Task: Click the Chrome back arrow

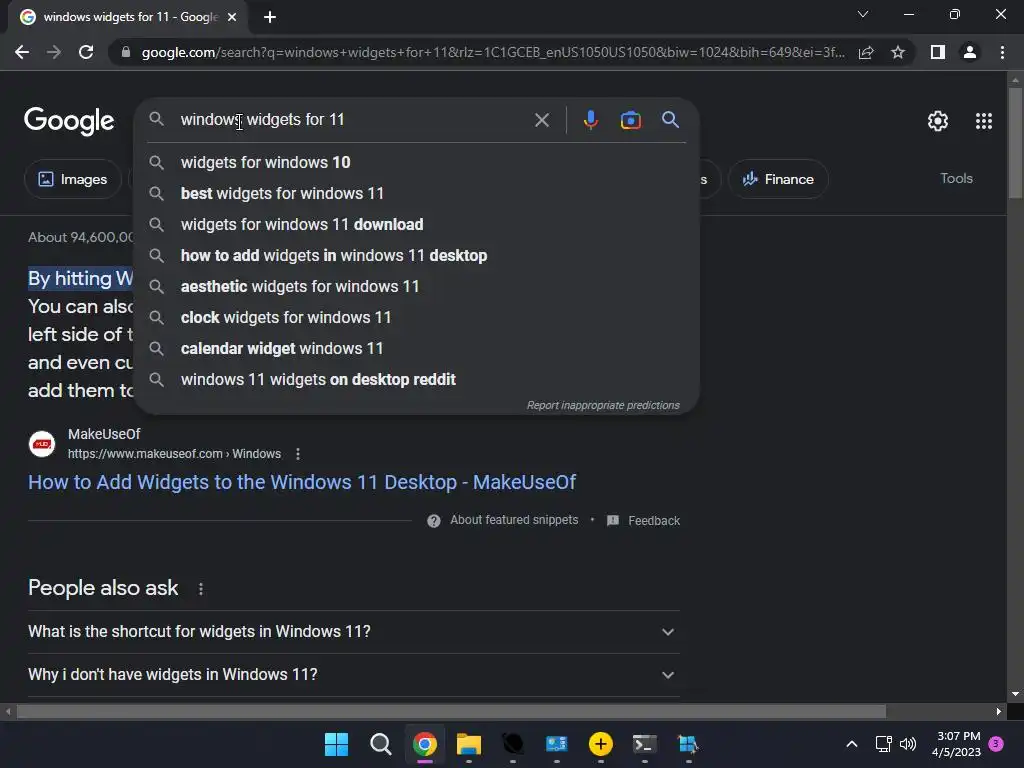Action: pos(22,52)
